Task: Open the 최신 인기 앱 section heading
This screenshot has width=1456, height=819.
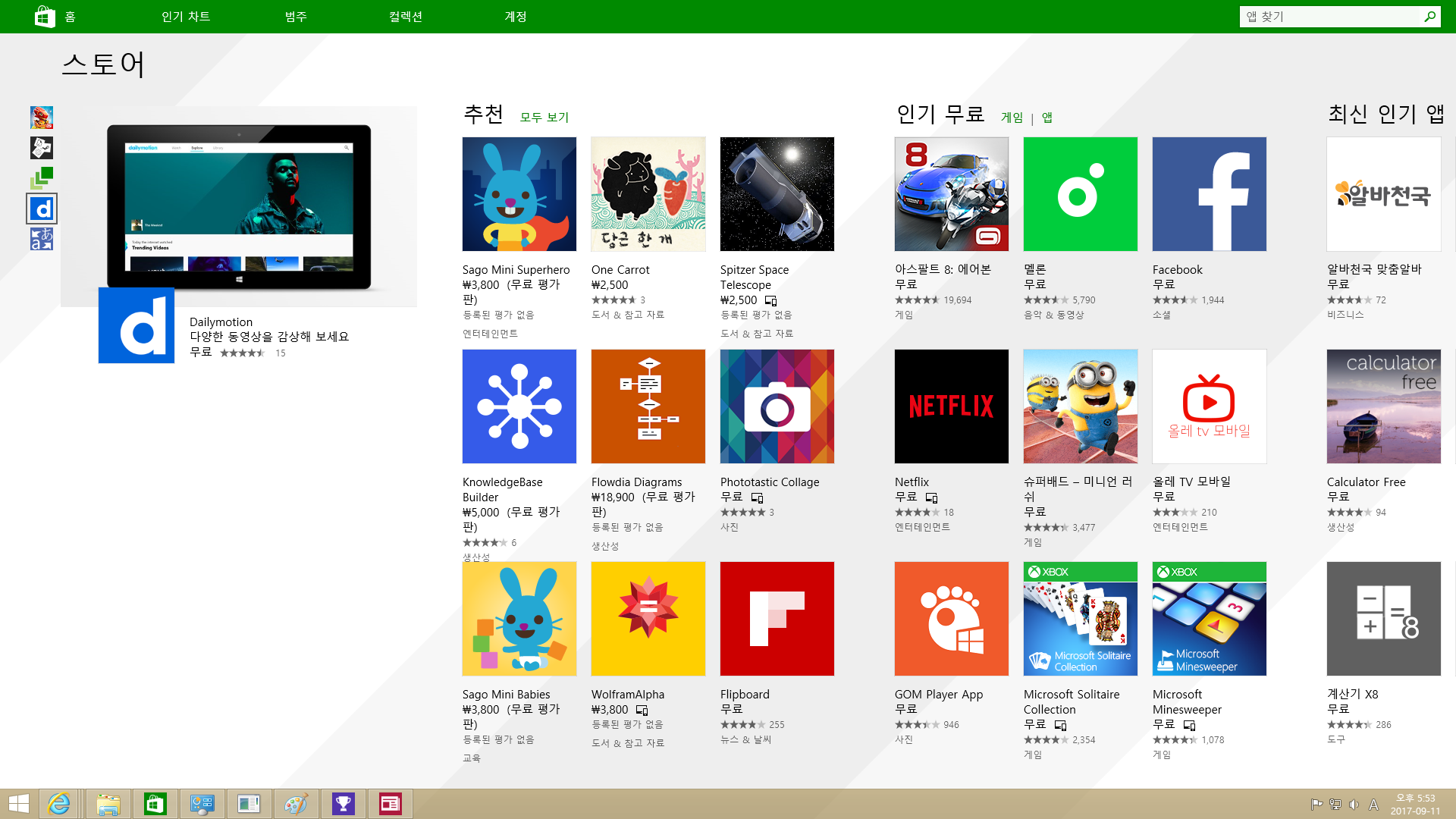Action: tap(1386, 115)
